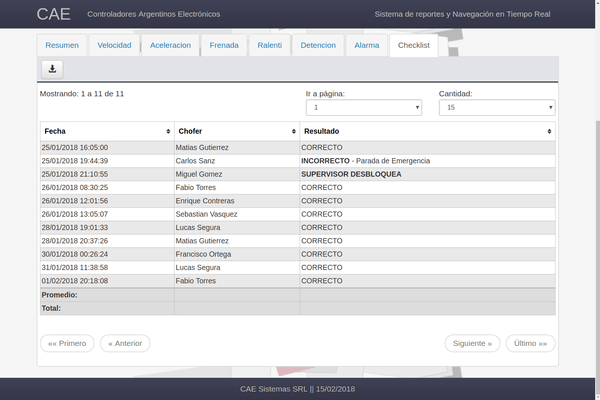Click the INCORRECTO - Parada de Emergencia result
This screenshot has width=600, height=400.
tap(365, 161)
